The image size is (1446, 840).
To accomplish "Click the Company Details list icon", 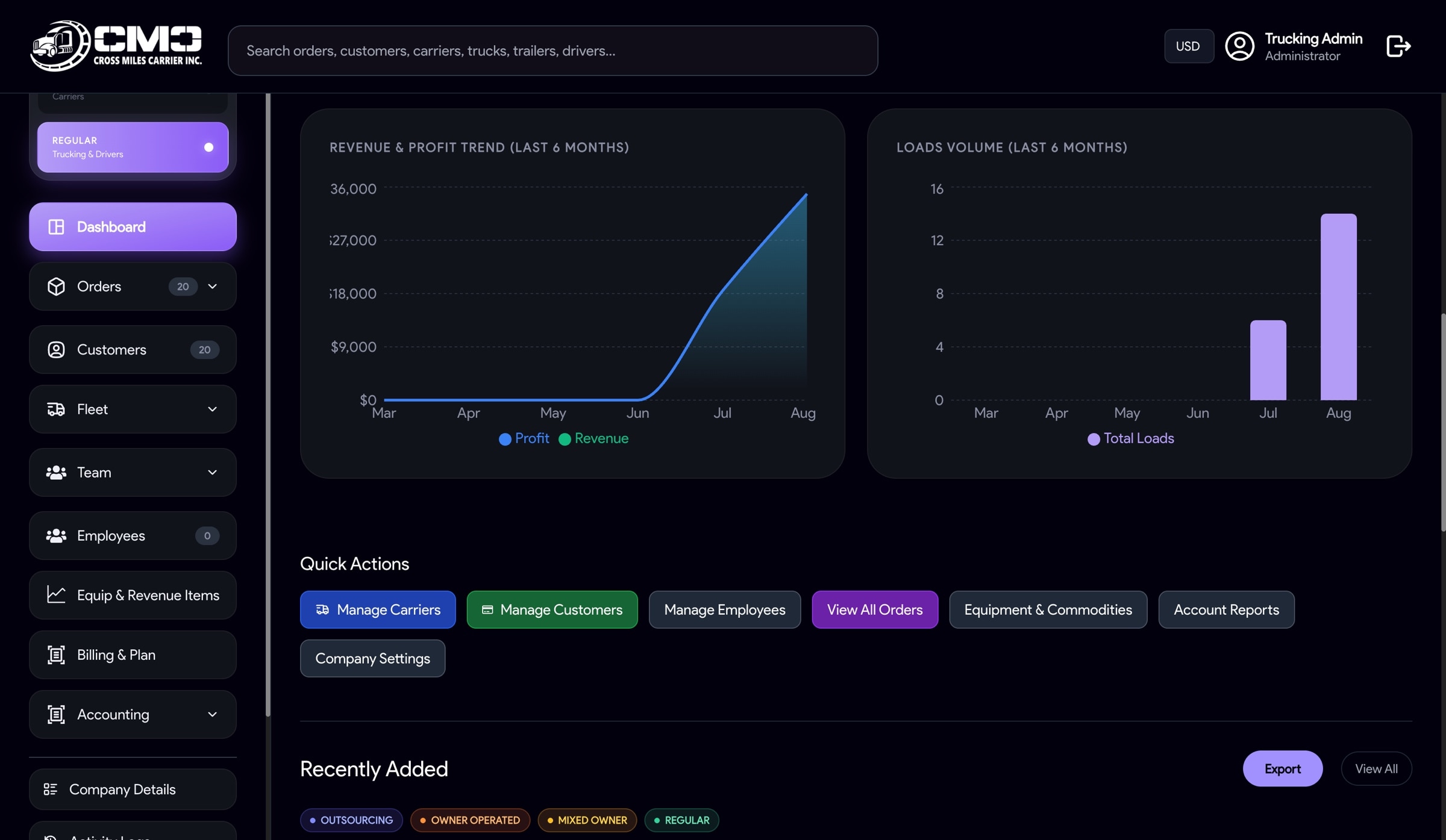I will click(51, 789).
